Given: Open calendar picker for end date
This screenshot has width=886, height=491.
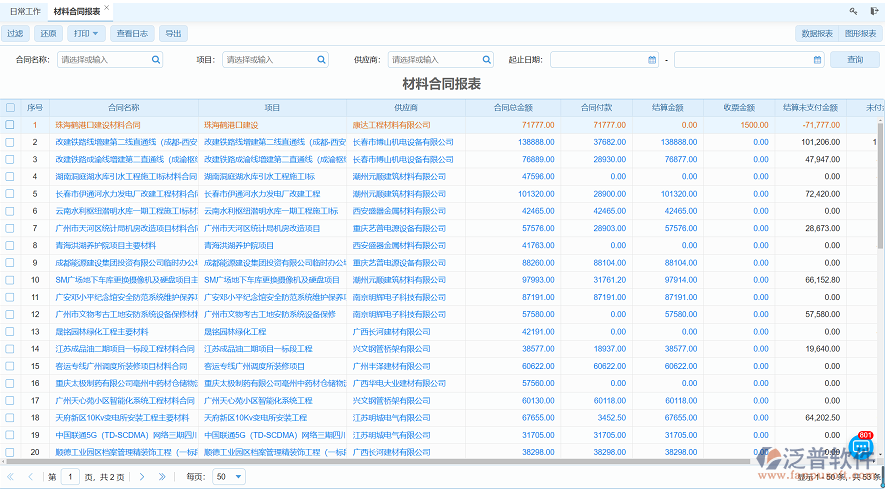Looking at the screenshot, I should (x=818, y=60).
